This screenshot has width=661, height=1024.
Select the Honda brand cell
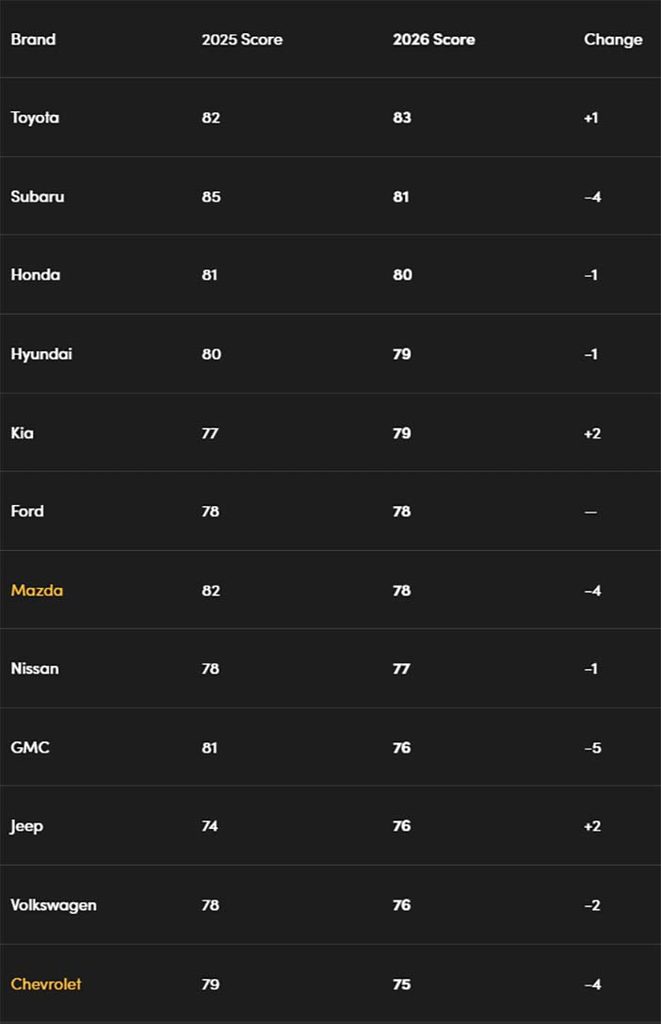coord(35,275)
